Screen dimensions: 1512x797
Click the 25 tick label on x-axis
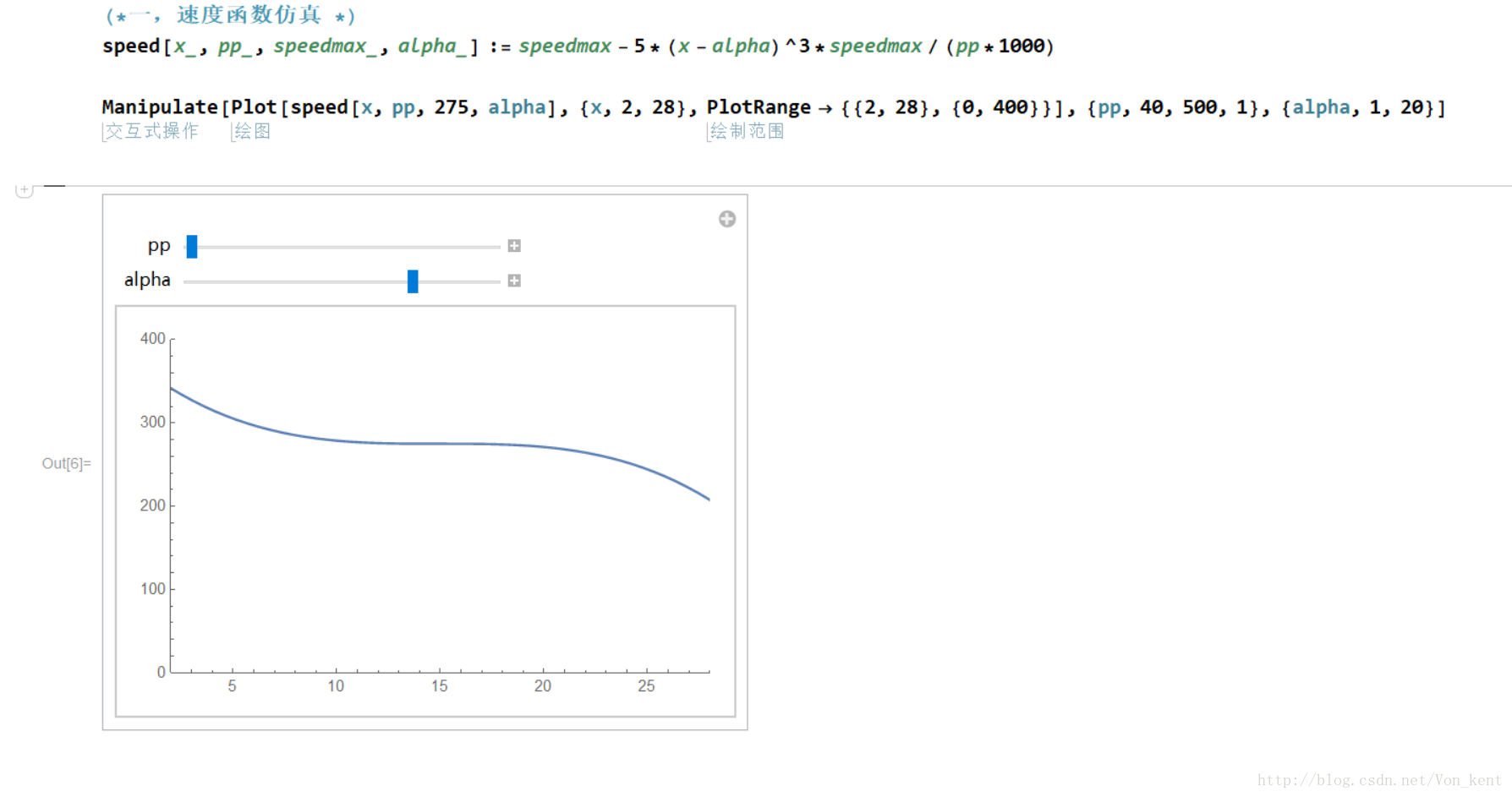646,686
